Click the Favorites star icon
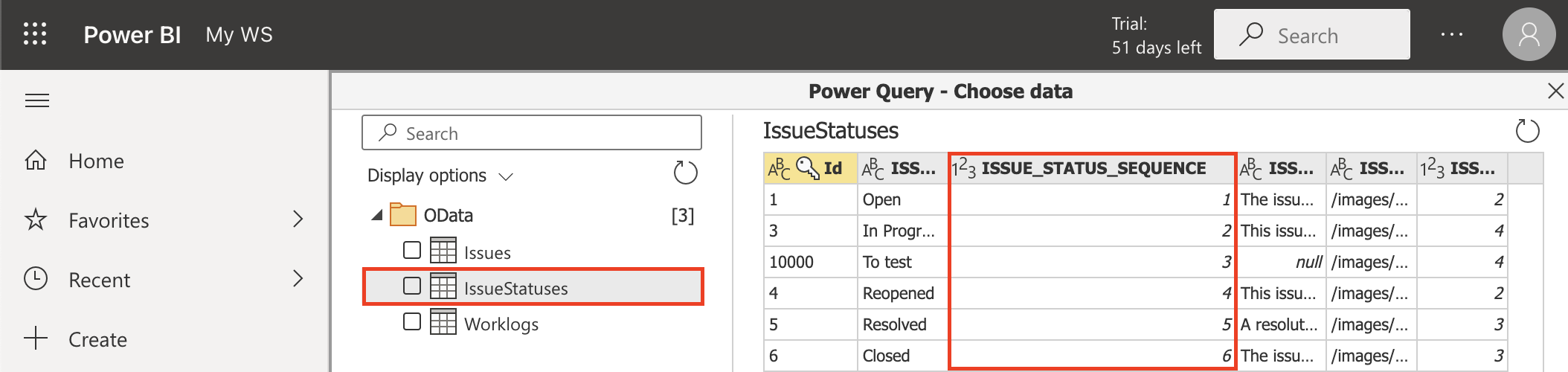The height and width of the screenshot is (372, 1568). (36, 219)
